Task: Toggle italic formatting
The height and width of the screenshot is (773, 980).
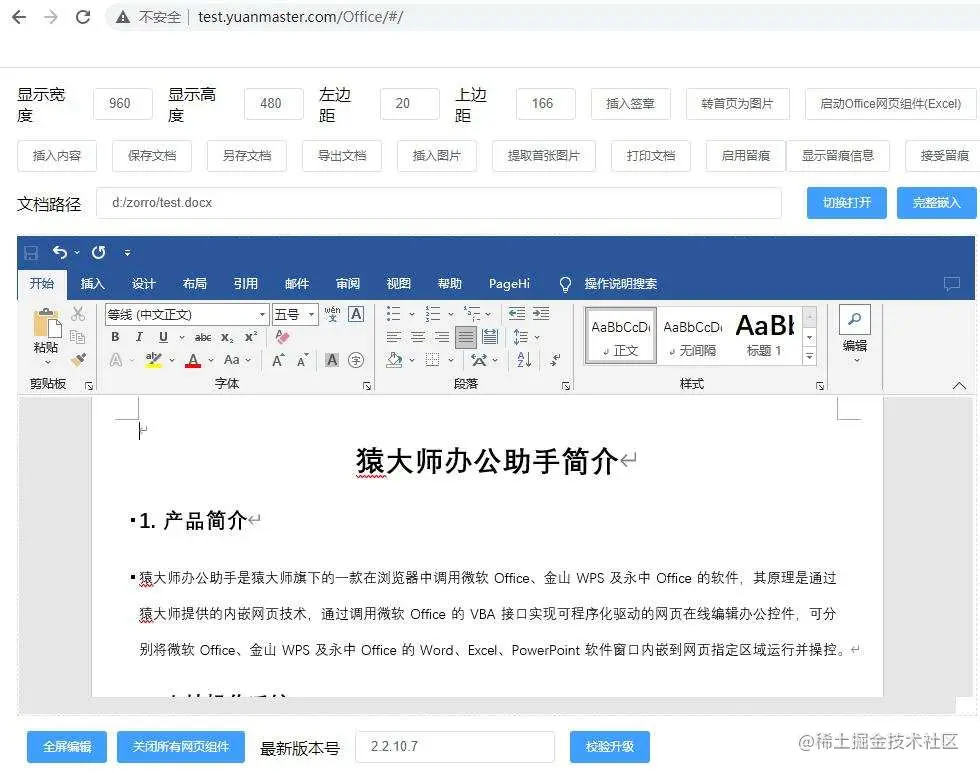Action: 140,336
